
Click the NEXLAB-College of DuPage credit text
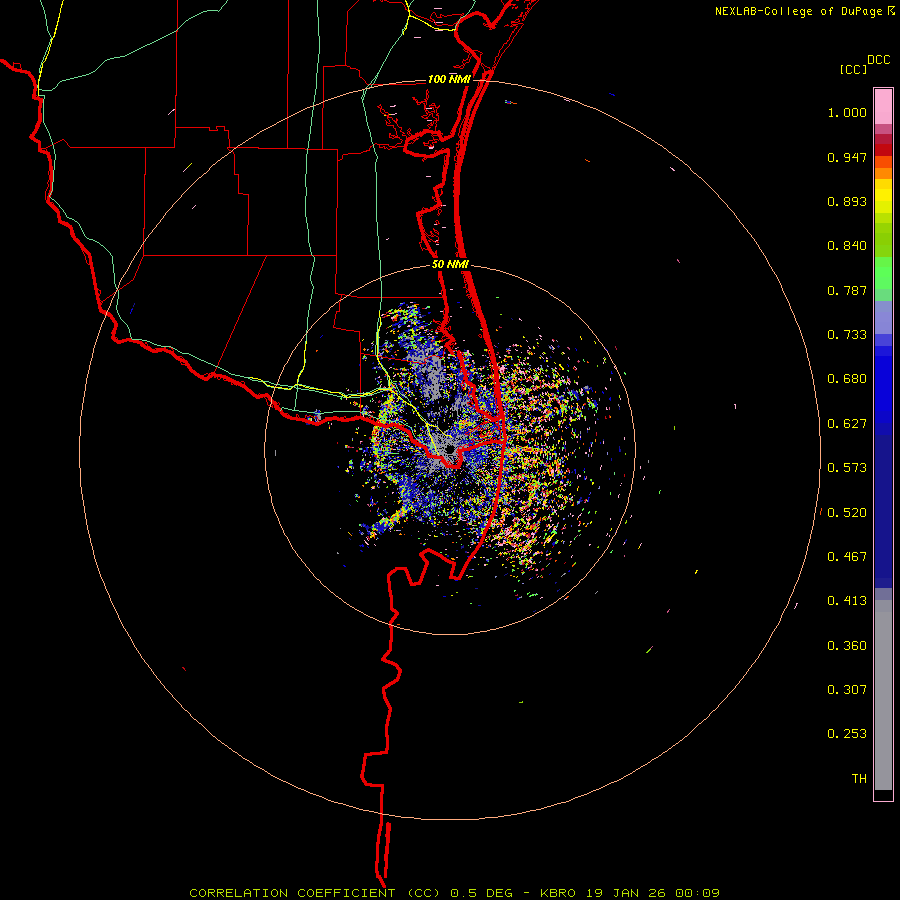798,11
